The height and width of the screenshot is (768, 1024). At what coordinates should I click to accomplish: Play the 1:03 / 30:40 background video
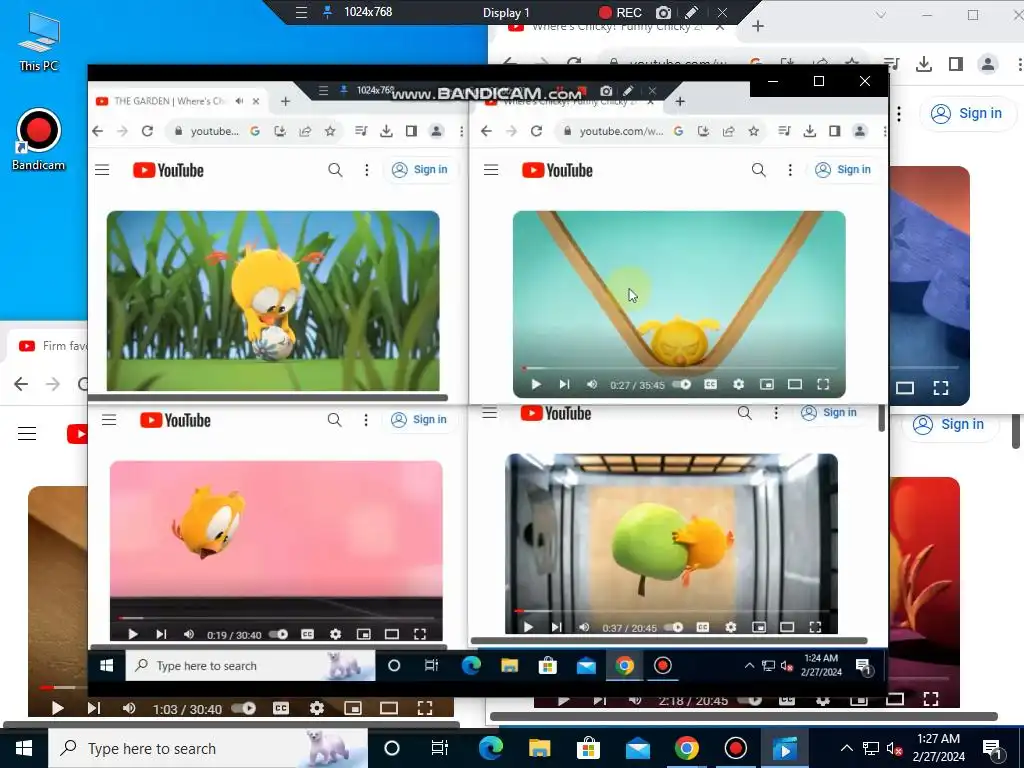coord(57,709)
